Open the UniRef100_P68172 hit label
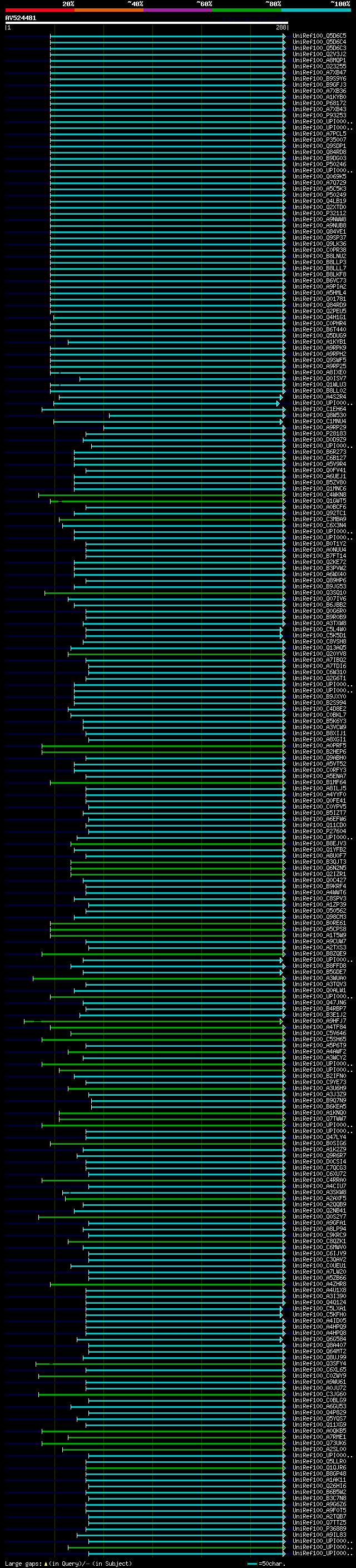Screen dimensions: 356x1568 pyautogui.click(x=319, y=103)
